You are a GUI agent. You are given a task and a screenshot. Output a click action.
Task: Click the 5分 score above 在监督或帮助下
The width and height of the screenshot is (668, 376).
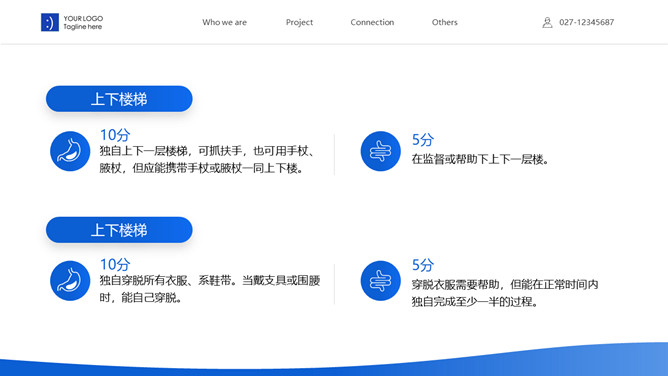(423, 139)
